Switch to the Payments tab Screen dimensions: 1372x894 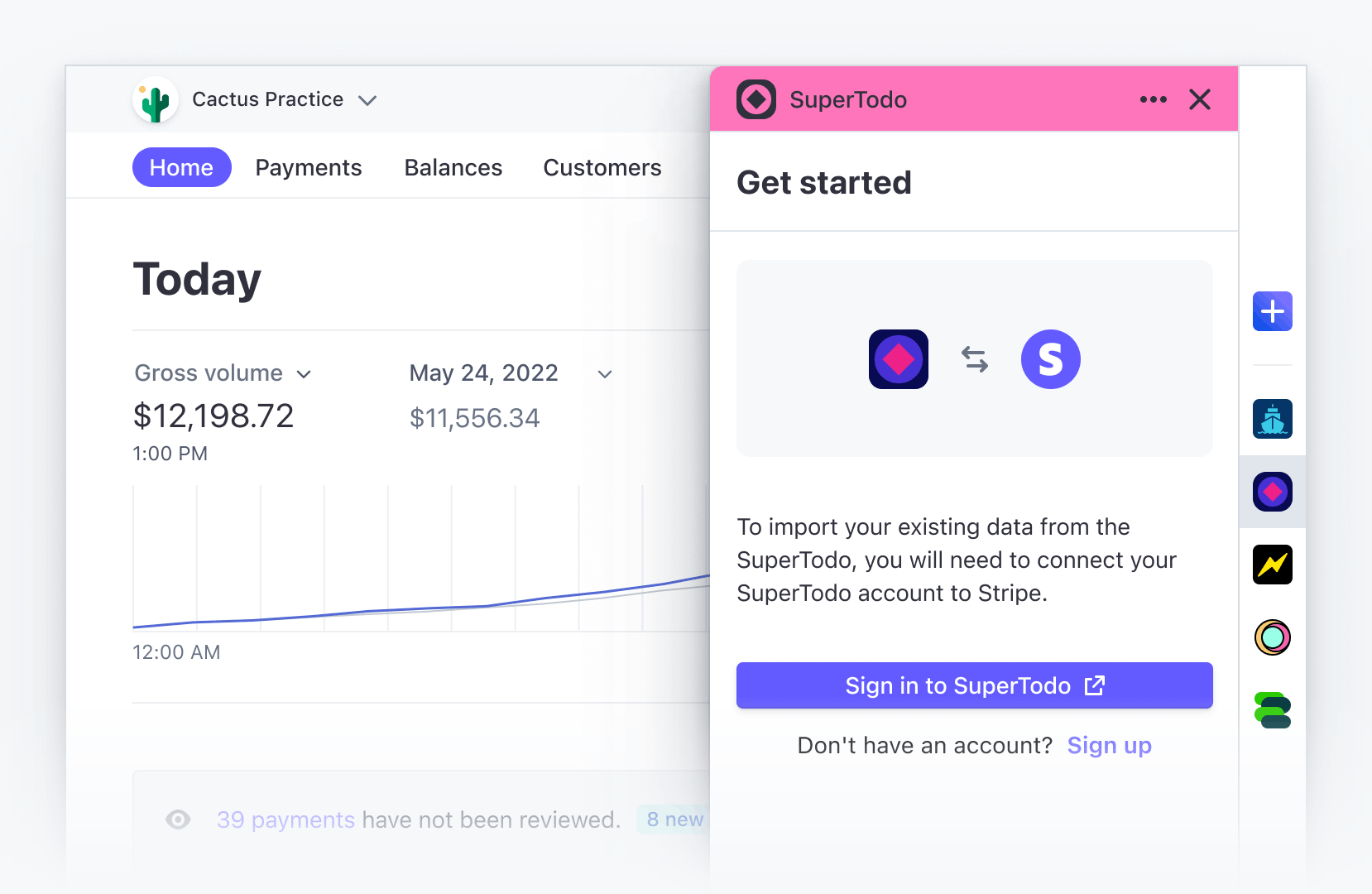pyautogui.click(x=309, y=167)
